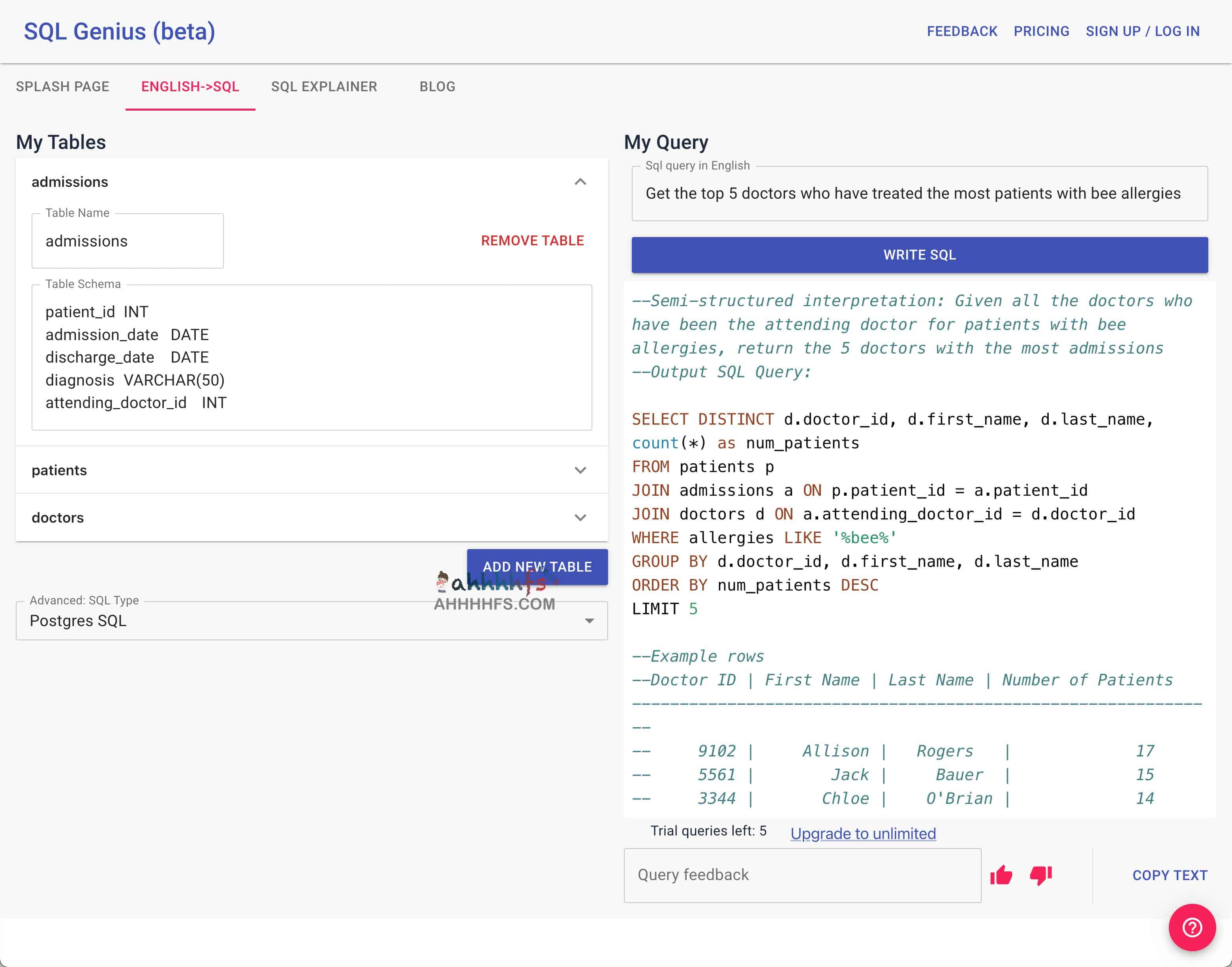The height and width of the screenshot is (967, 1232).
Task: Click the Query feedback input field
Action: click(x=802, y=875)
